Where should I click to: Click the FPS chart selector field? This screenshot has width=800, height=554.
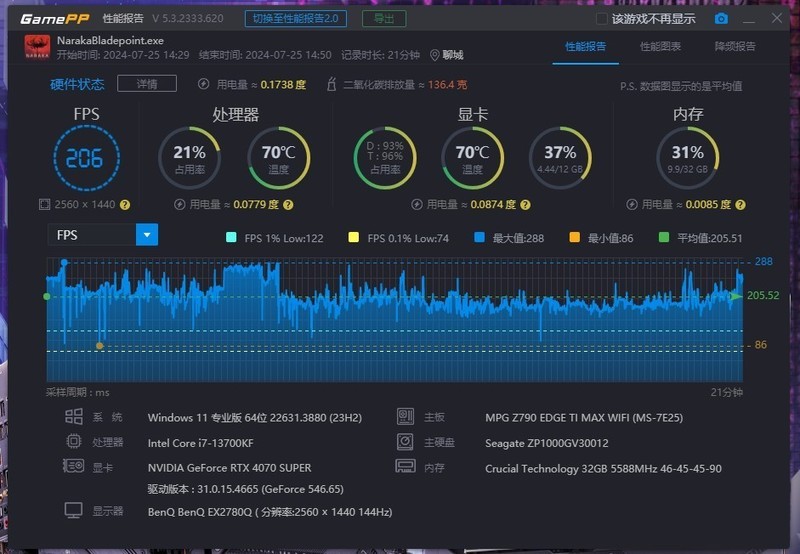tap(103, 235)
